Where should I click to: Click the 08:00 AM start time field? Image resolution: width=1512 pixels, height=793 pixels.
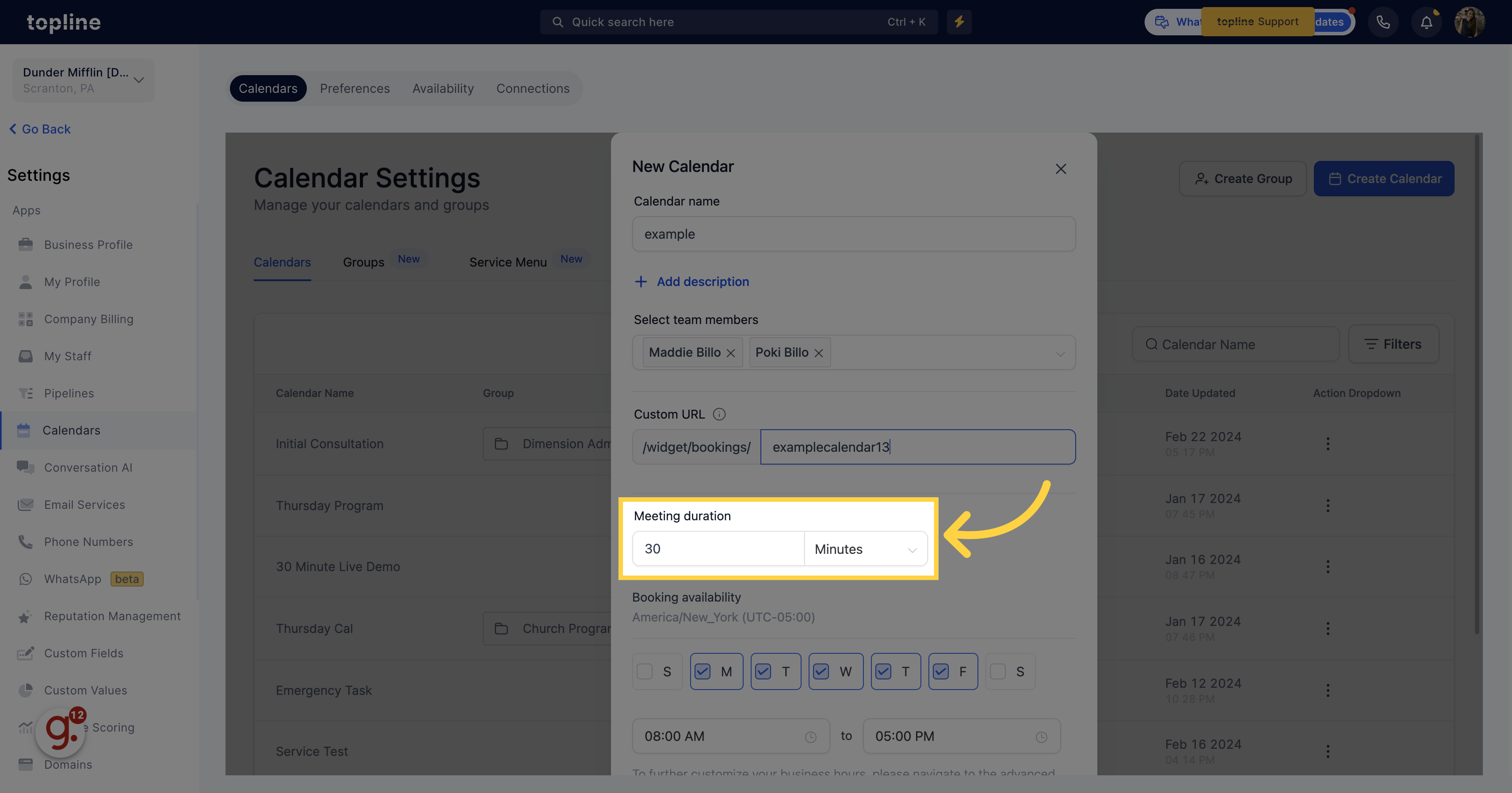731,736
